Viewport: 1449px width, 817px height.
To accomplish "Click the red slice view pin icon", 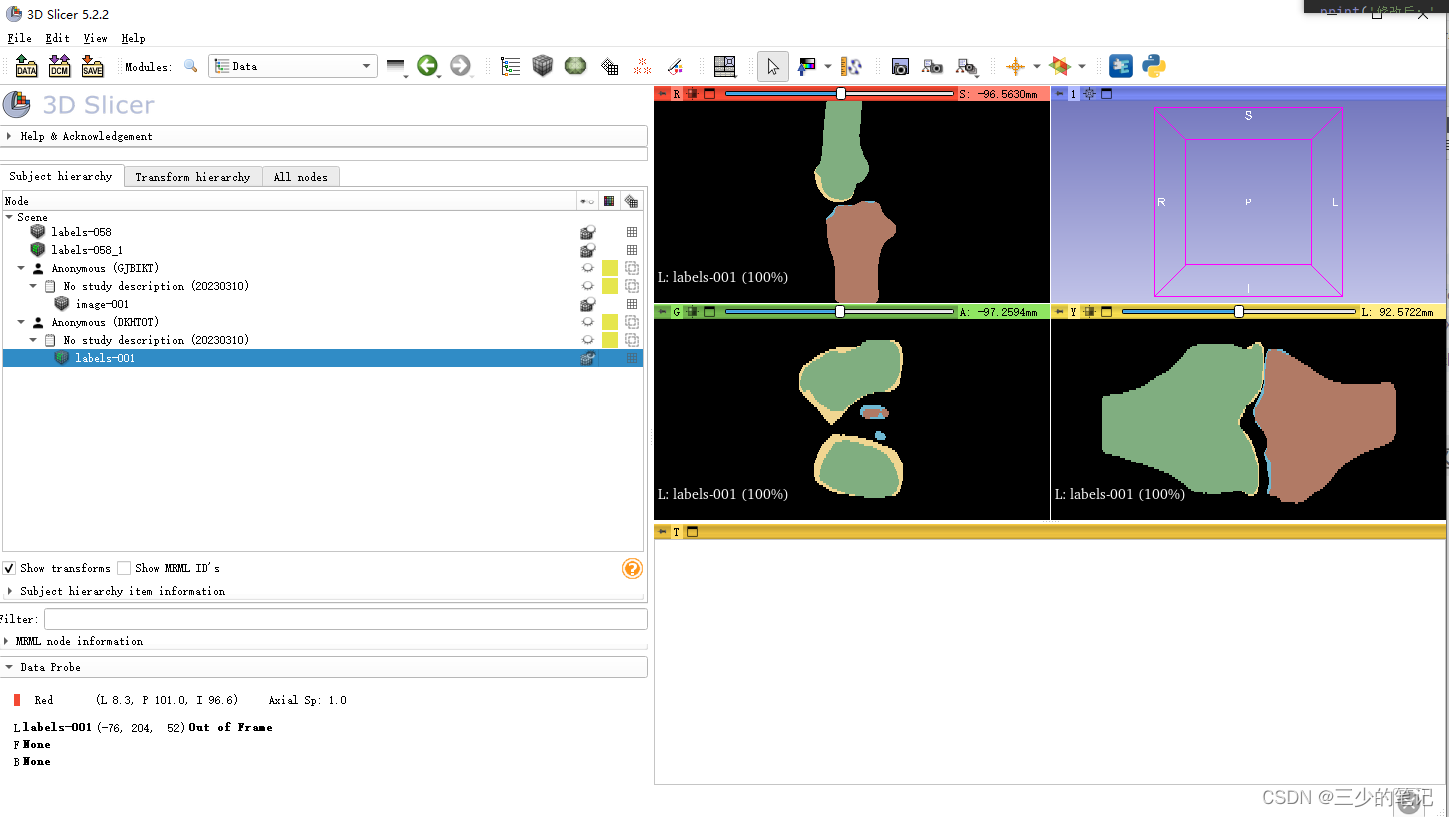I will click(662, 94).
